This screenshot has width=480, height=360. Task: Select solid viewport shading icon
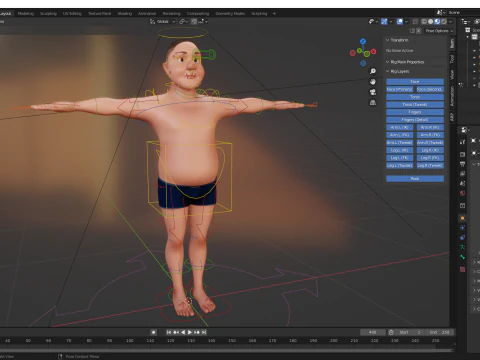click(430, 21)
